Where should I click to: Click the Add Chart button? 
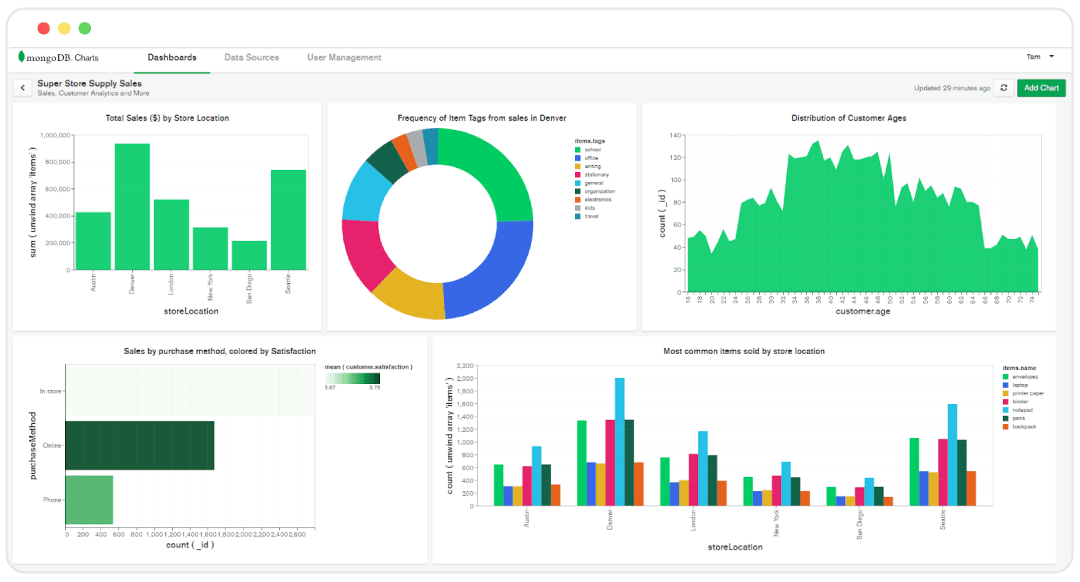1041,87
